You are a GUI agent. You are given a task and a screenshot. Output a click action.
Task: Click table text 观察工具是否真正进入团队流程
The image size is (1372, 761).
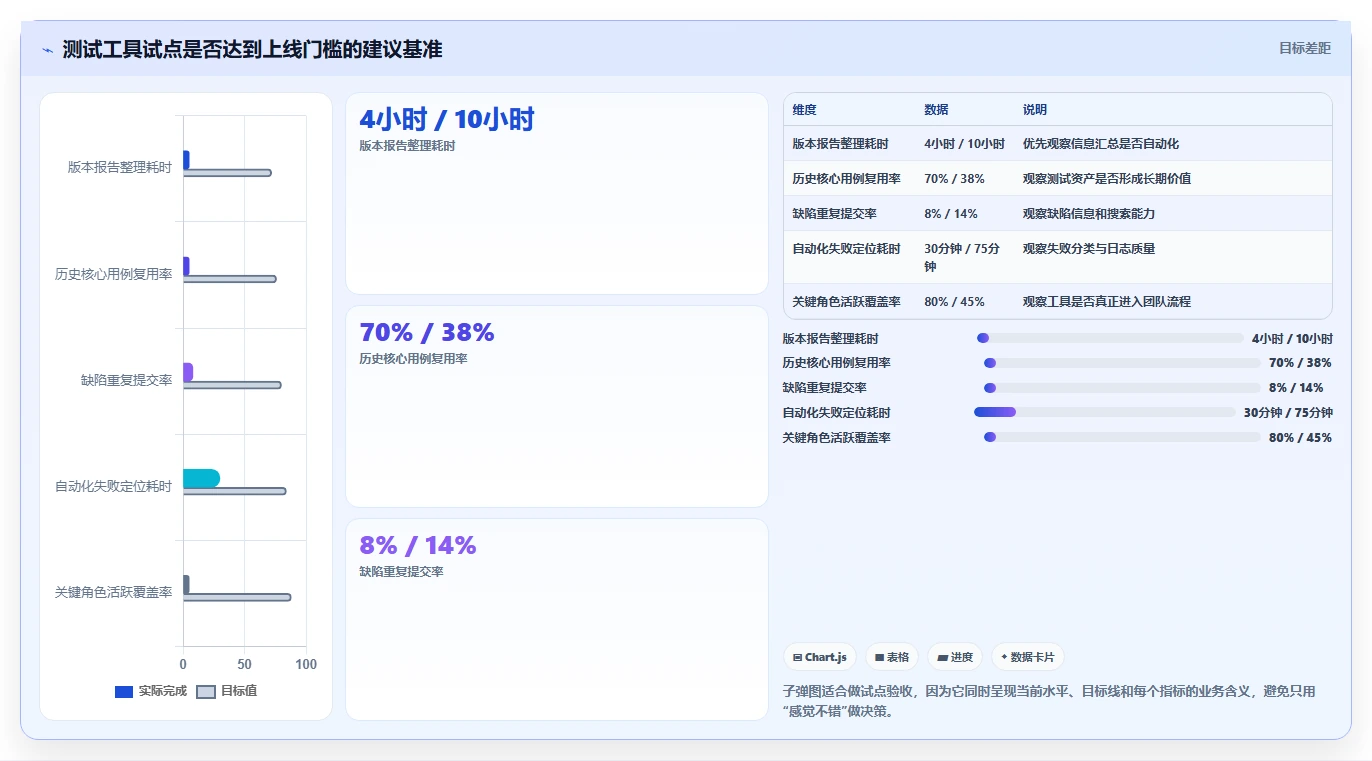[1107, 302]
